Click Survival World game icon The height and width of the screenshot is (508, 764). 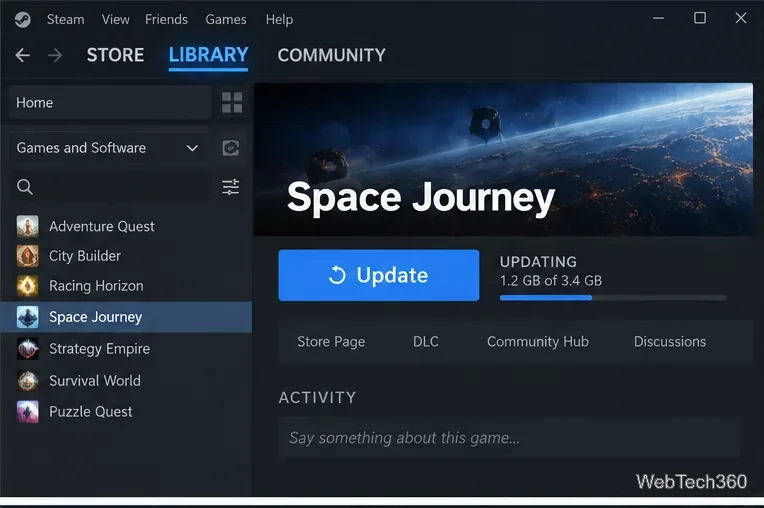[28, 381]
